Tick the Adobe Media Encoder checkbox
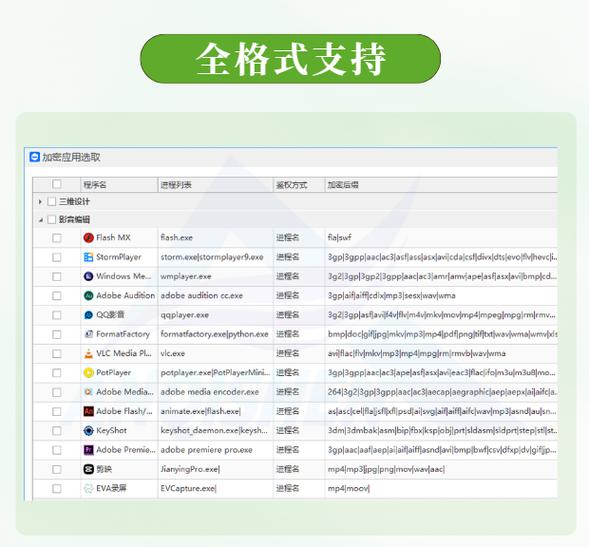The height and width of the screenshot is (547, 589). pyautogui.click(x=57, y=392)
